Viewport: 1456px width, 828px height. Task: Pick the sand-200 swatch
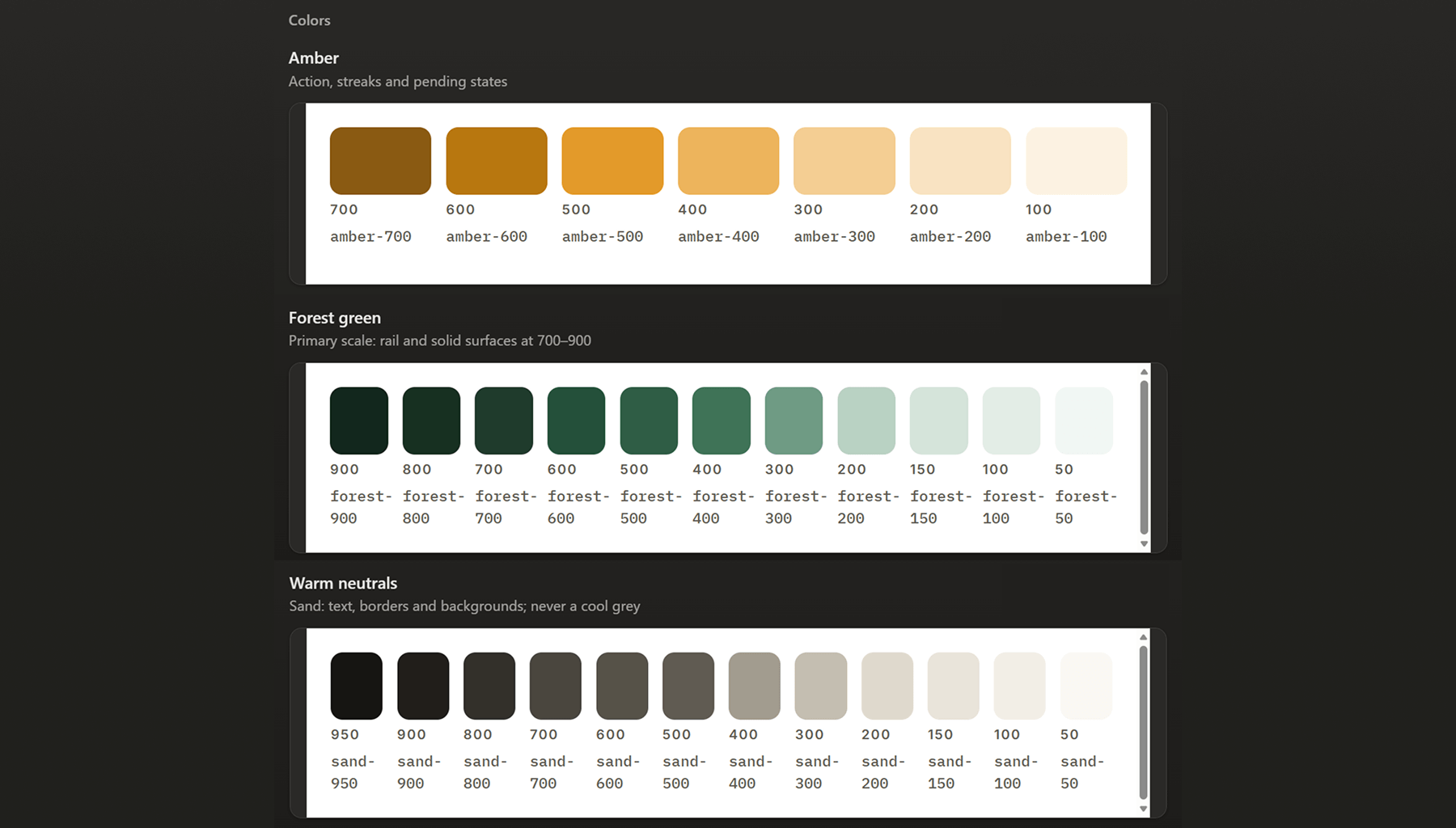(x=887, y=686)
